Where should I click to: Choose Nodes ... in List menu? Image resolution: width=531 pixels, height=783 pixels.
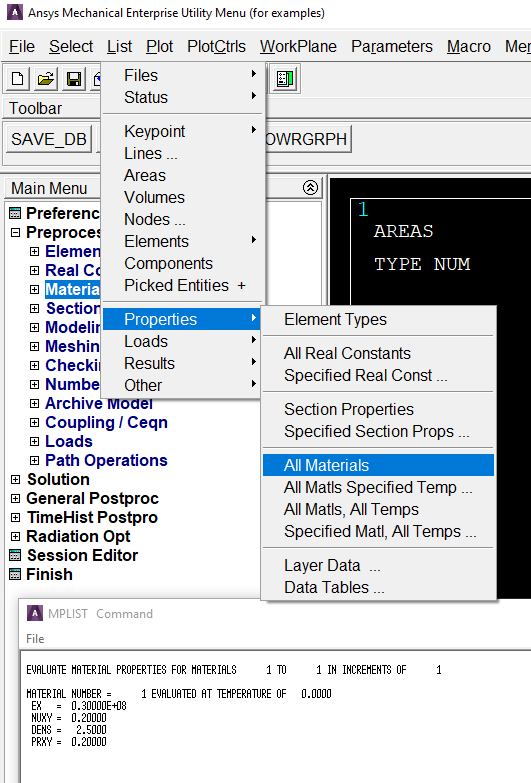click(x=183, y=219)
